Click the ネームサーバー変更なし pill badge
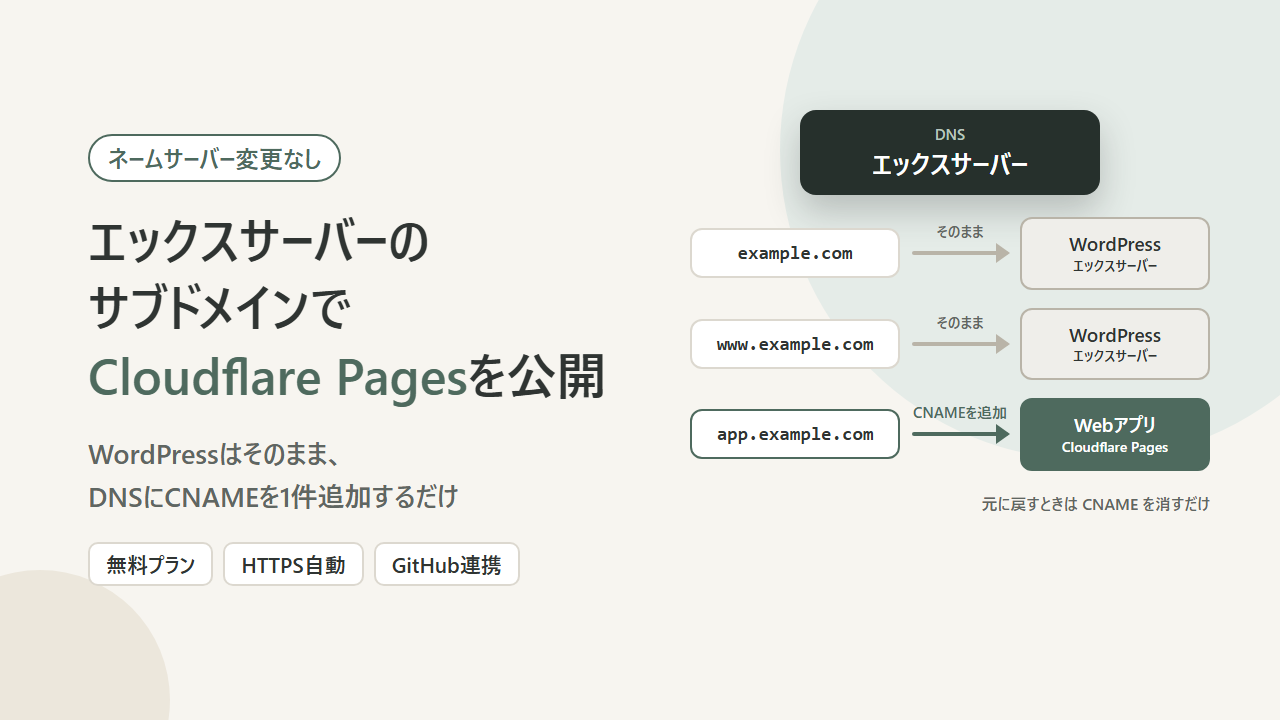Screen dimensions: 1280x720 (x=214, y=158)
